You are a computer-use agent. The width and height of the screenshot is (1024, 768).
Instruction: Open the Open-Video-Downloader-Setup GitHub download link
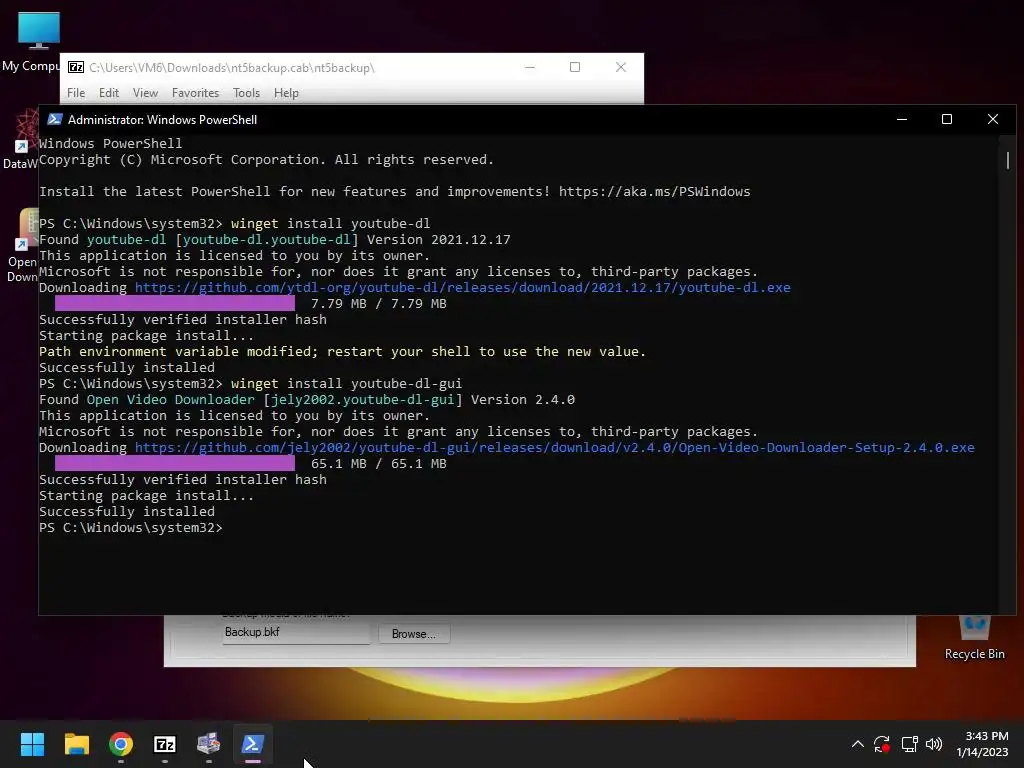pos(554,447)
